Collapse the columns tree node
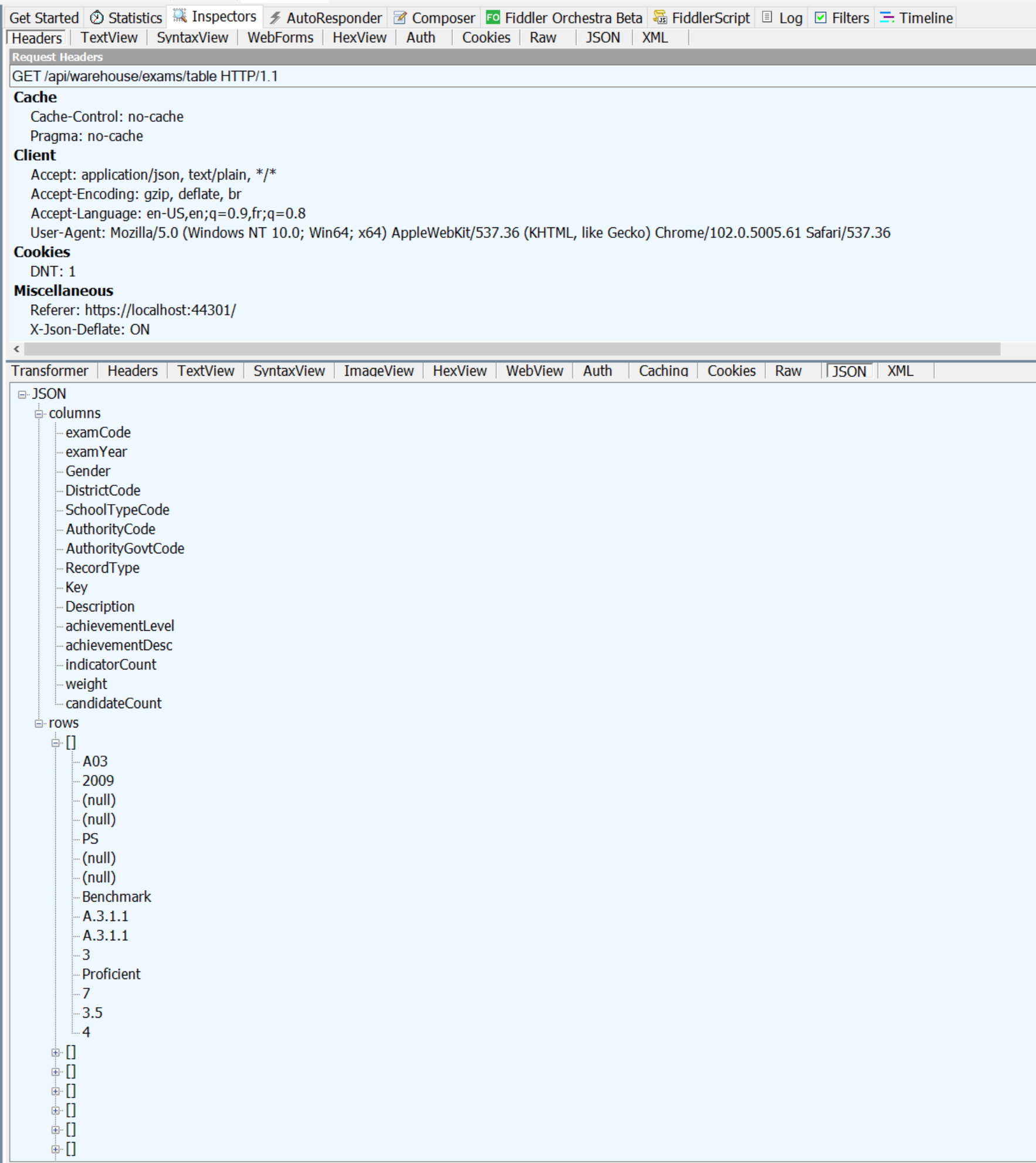Viewport: 1036px width, 1163px height. tap(39, 414)
